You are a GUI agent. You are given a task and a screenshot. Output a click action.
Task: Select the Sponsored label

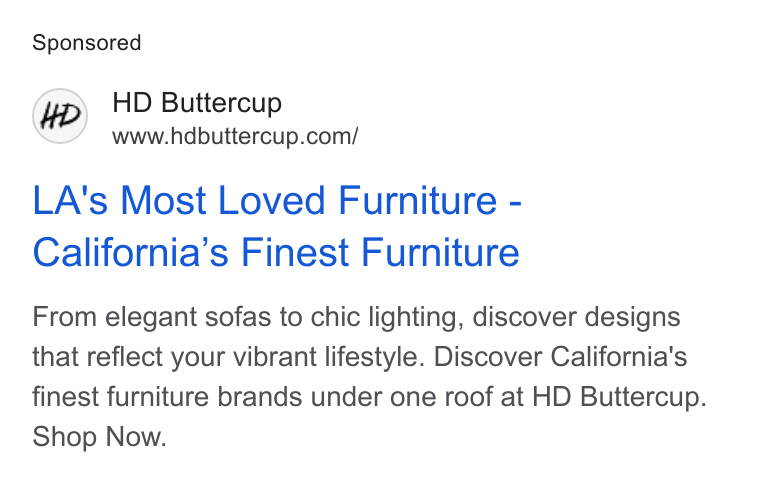[87, 43]
